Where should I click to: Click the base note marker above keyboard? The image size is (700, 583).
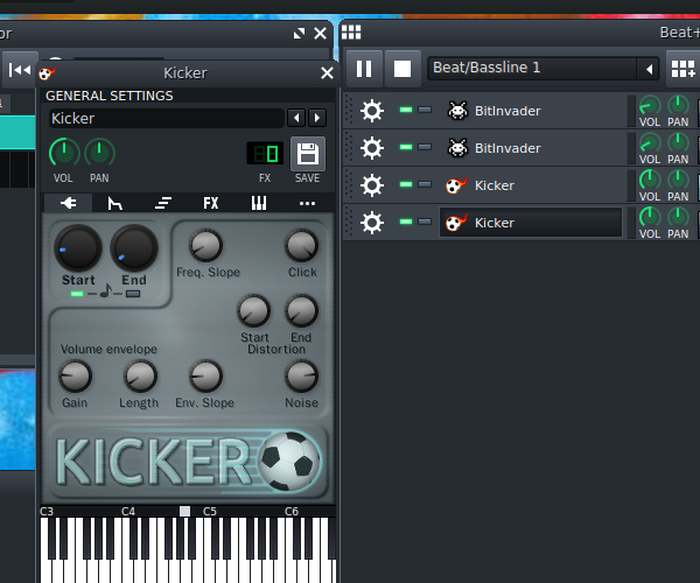[x=184, y=511]
